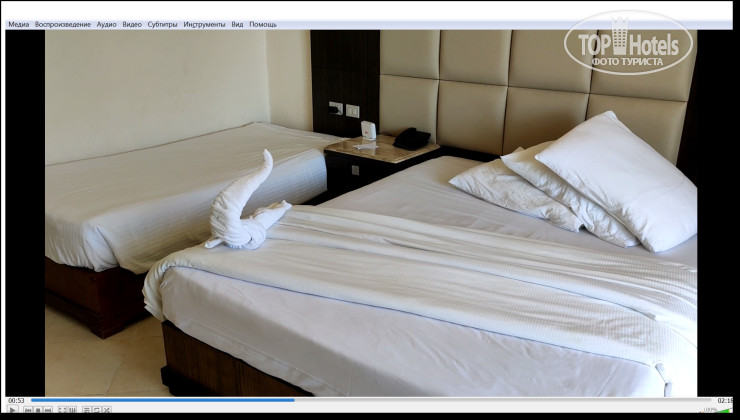Expand the Вид menu
The image size is (740, 420).
237,24
